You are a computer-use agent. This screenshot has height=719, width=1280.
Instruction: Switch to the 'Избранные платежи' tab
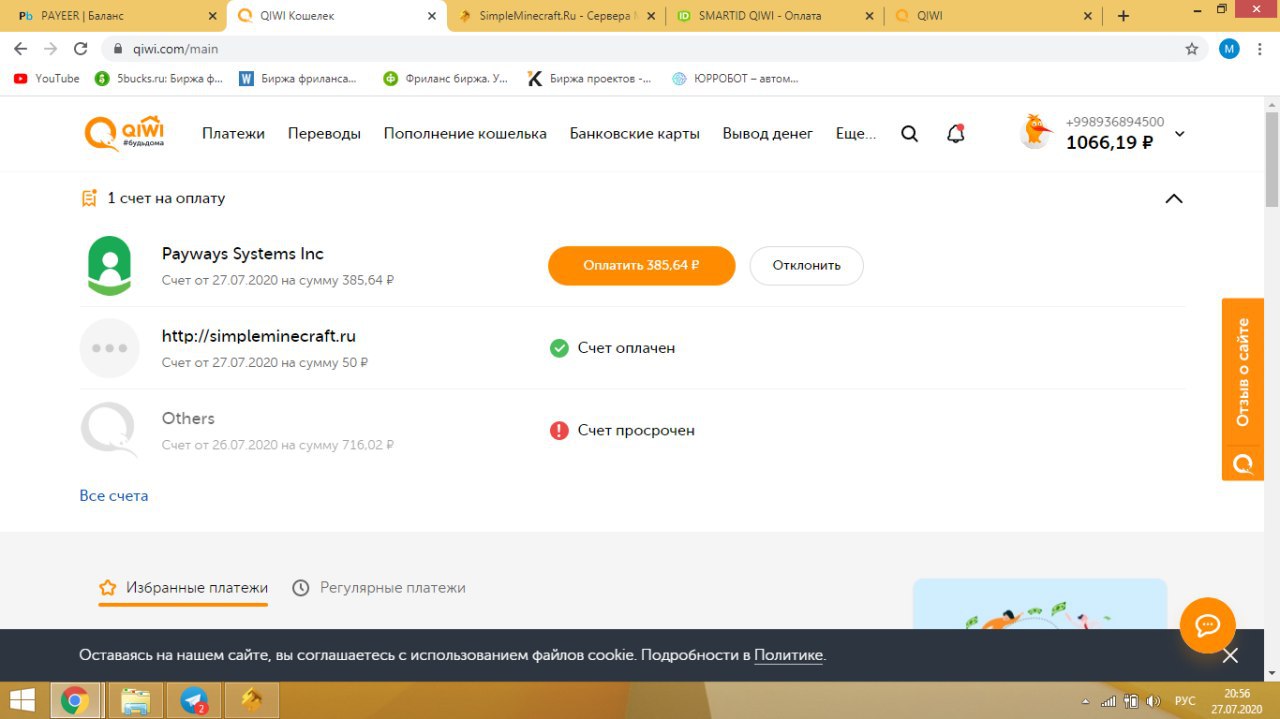(x=184, y=588)
